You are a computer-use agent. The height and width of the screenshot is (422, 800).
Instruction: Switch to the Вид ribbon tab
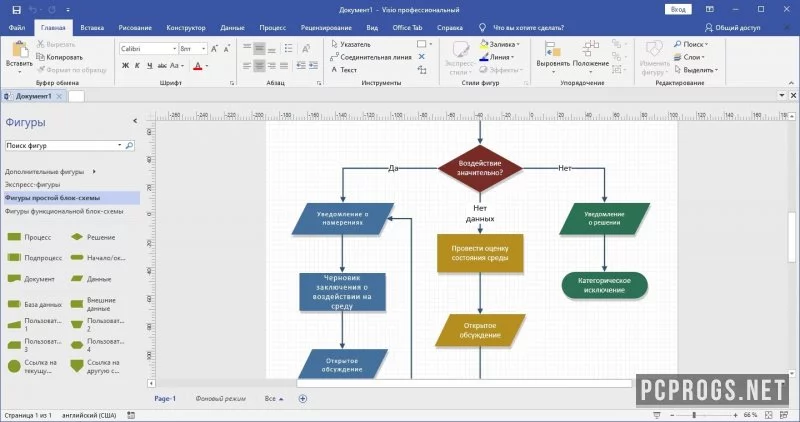[372, 28]
